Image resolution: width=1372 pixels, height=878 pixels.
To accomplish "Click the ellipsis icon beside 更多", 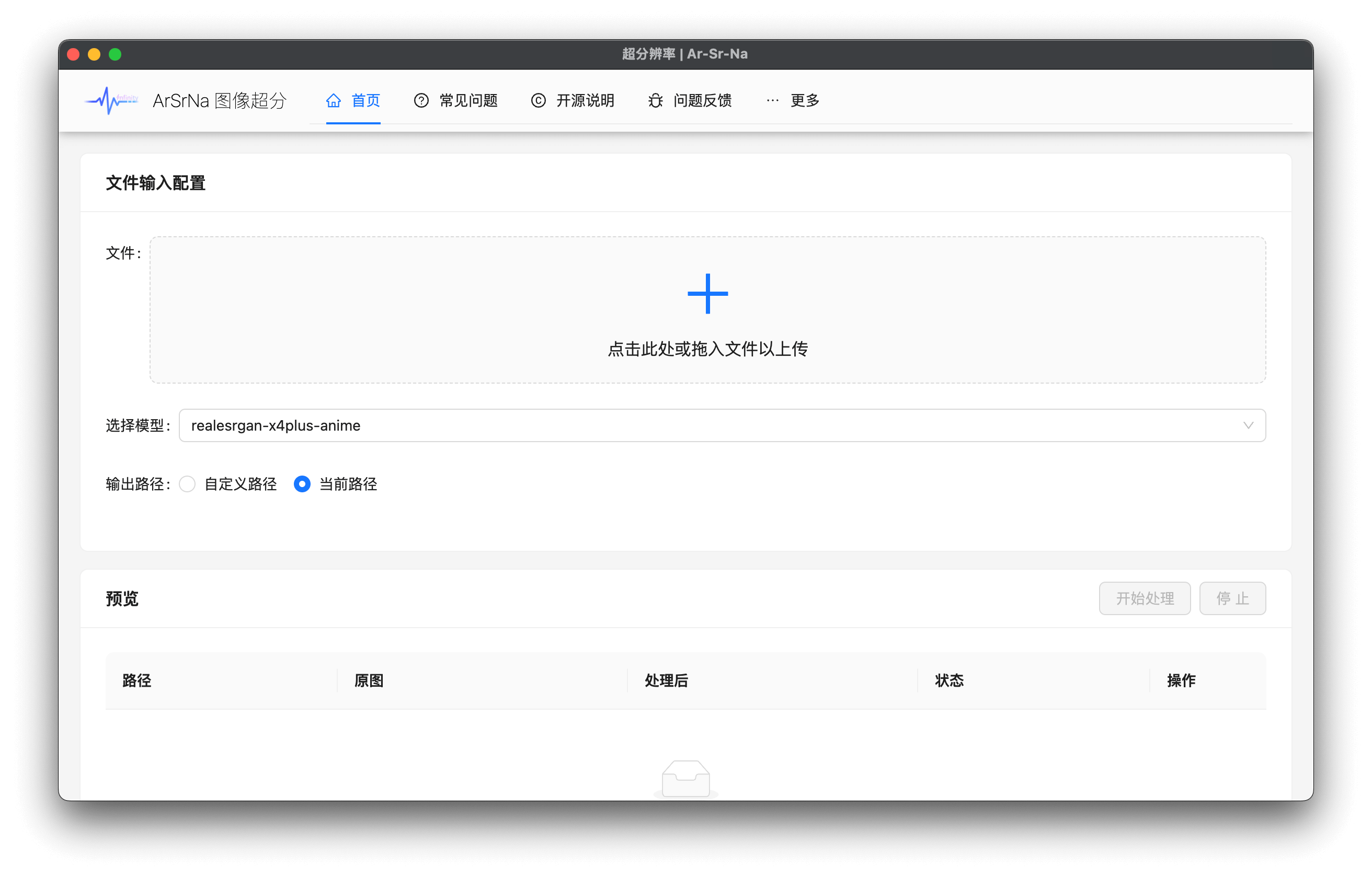I will [x=772, y=100].
